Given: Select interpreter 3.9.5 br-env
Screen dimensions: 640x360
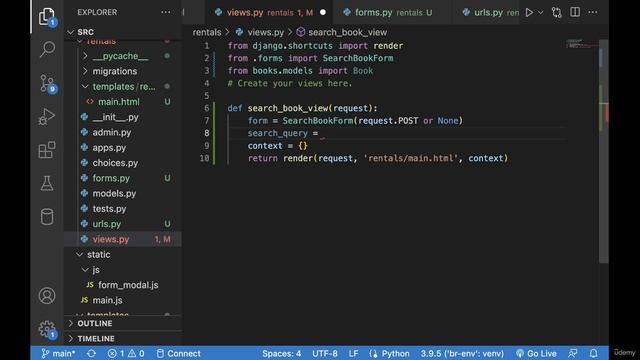Looking at the screenshot, I should (x=462, y=353).
